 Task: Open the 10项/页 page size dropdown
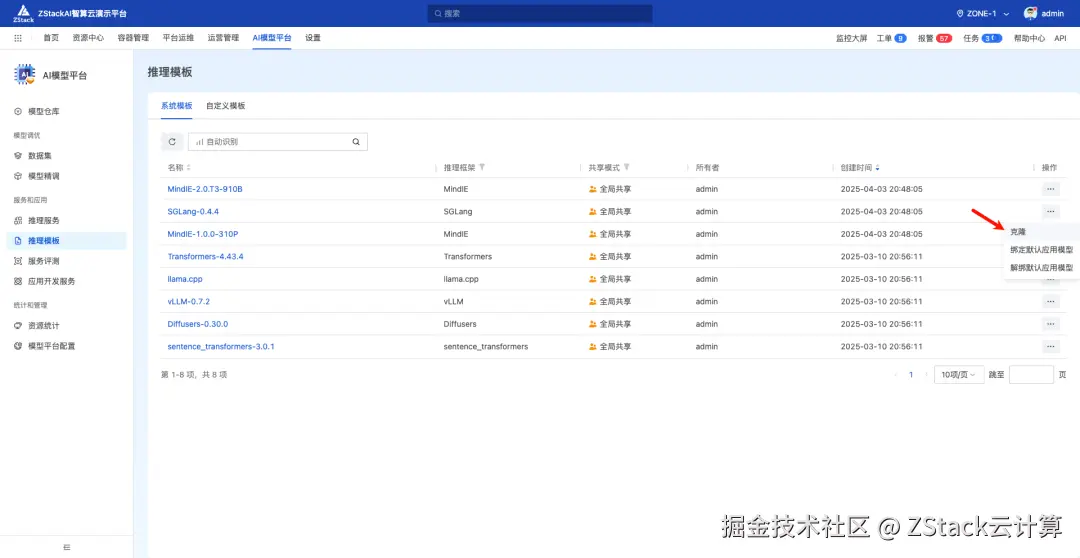958,375
